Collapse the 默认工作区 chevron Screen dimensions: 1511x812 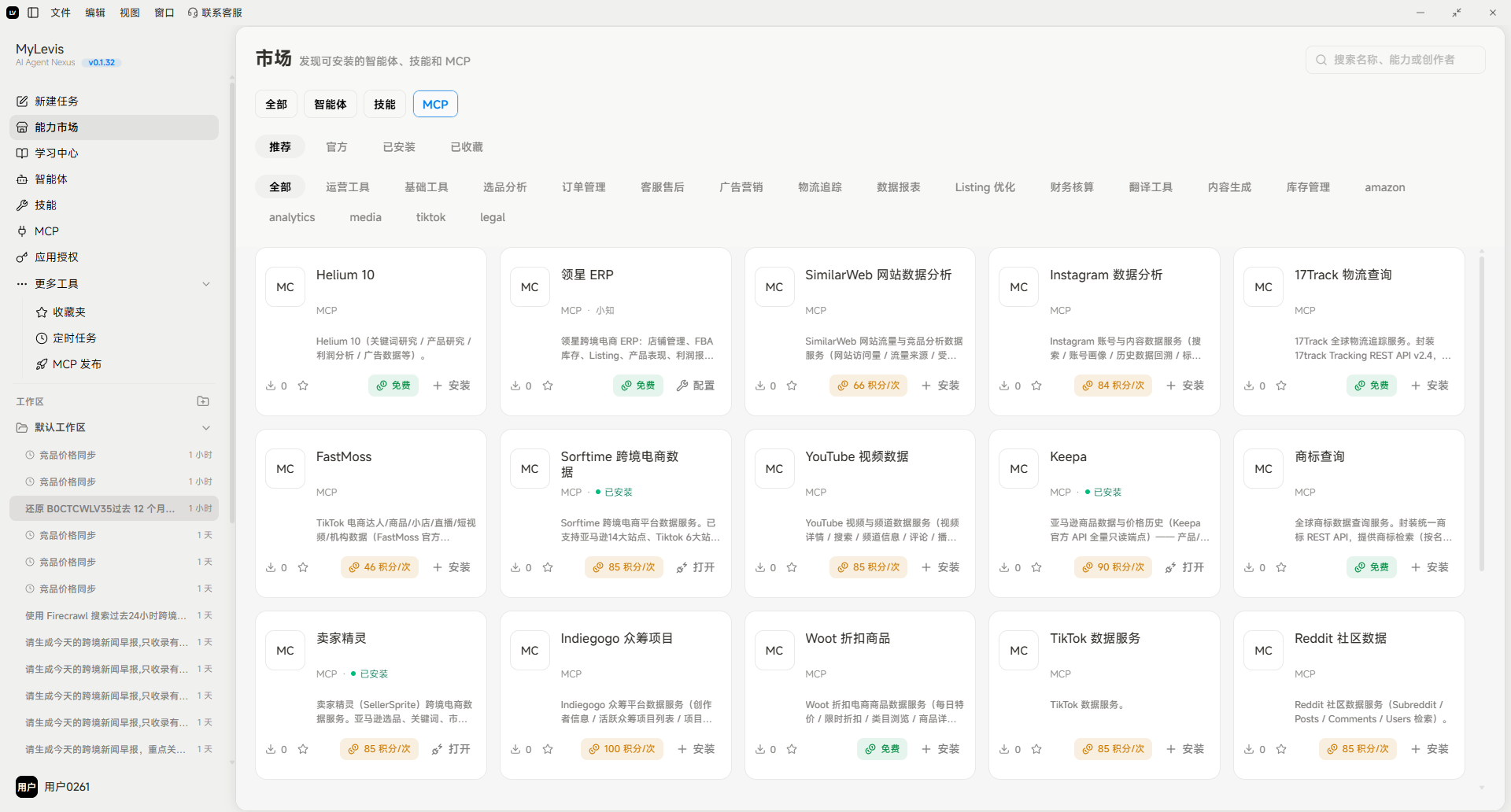tap(206, 428)
